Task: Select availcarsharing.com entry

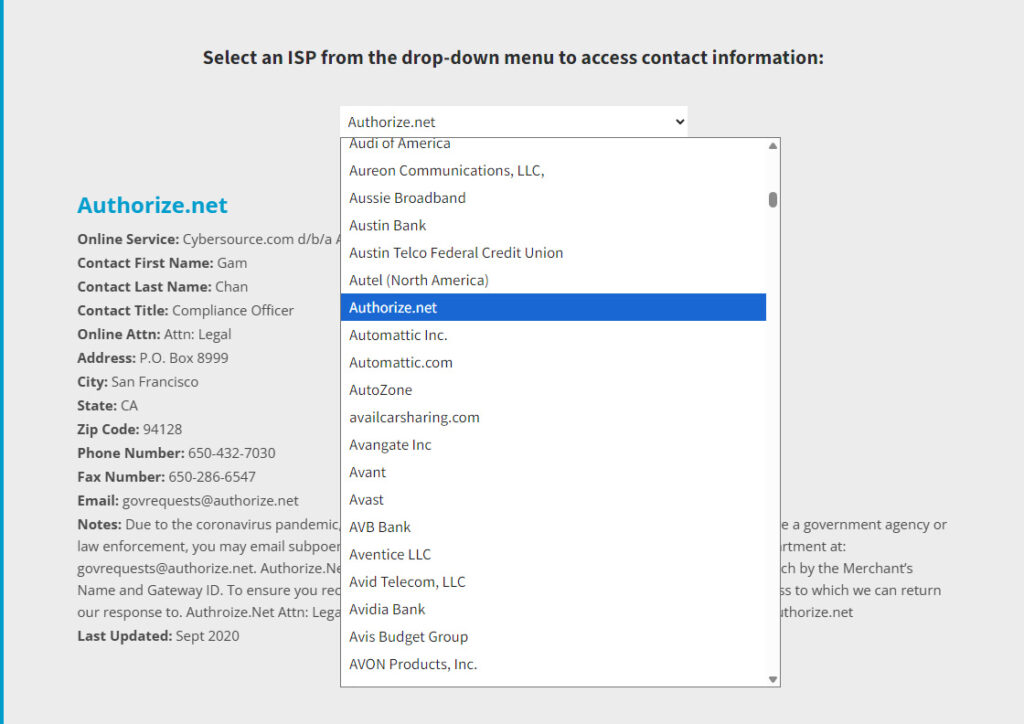Action: [x=414, y=417]
